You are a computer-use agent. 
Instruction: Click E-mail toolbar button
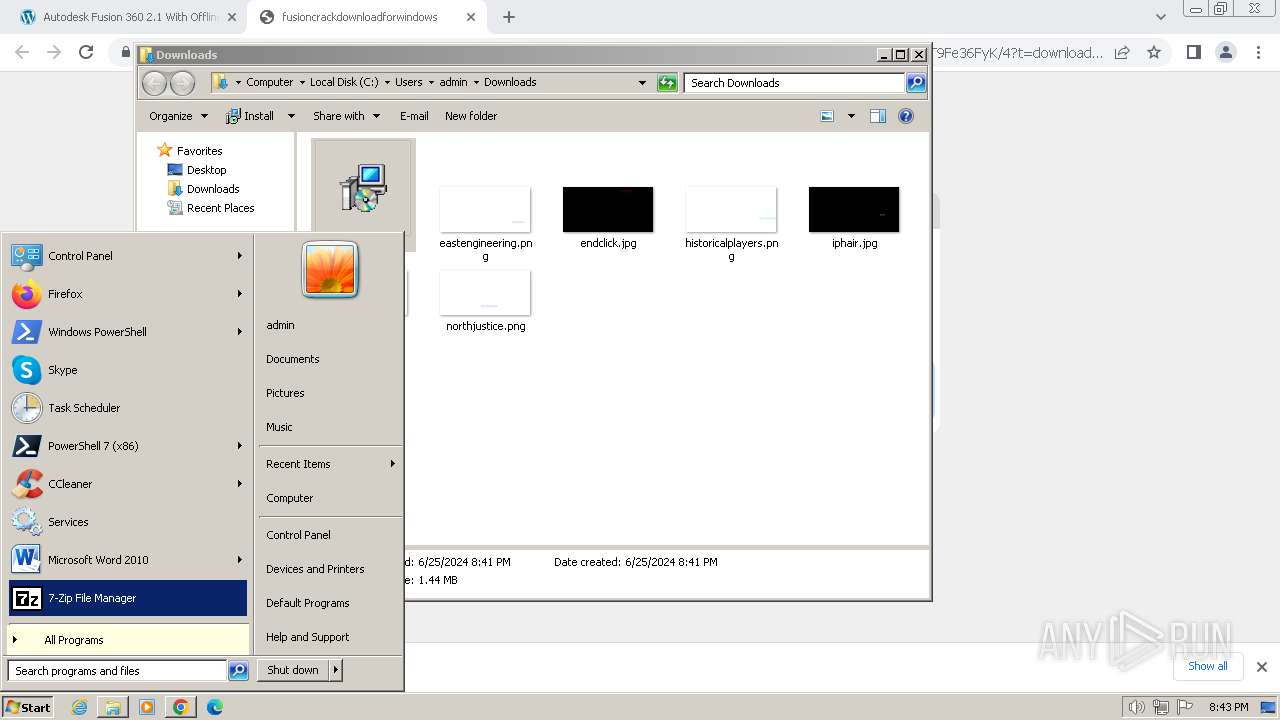[414, 116]
